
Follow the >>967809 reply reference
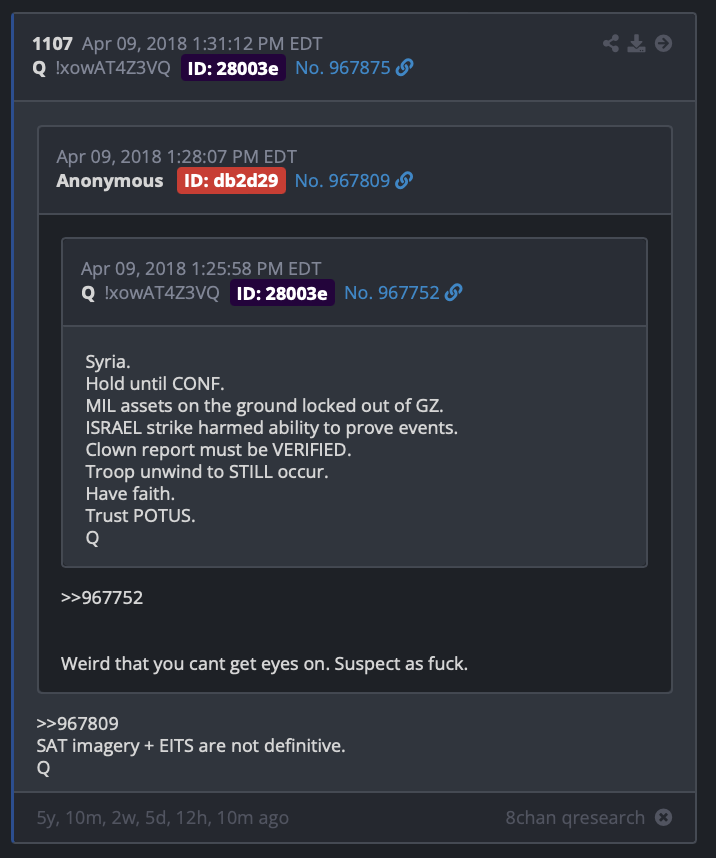coord(77,723)
